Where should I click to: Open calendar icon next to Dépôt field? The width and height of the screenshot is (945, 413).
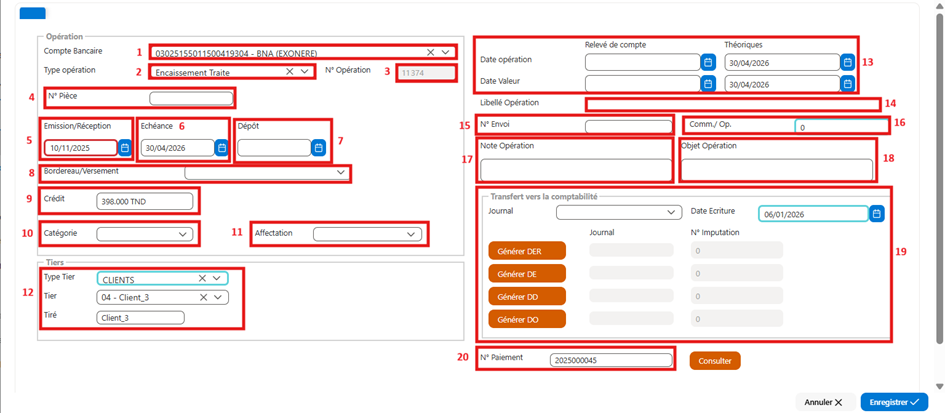pyautogui.click(x=319, y=147)
